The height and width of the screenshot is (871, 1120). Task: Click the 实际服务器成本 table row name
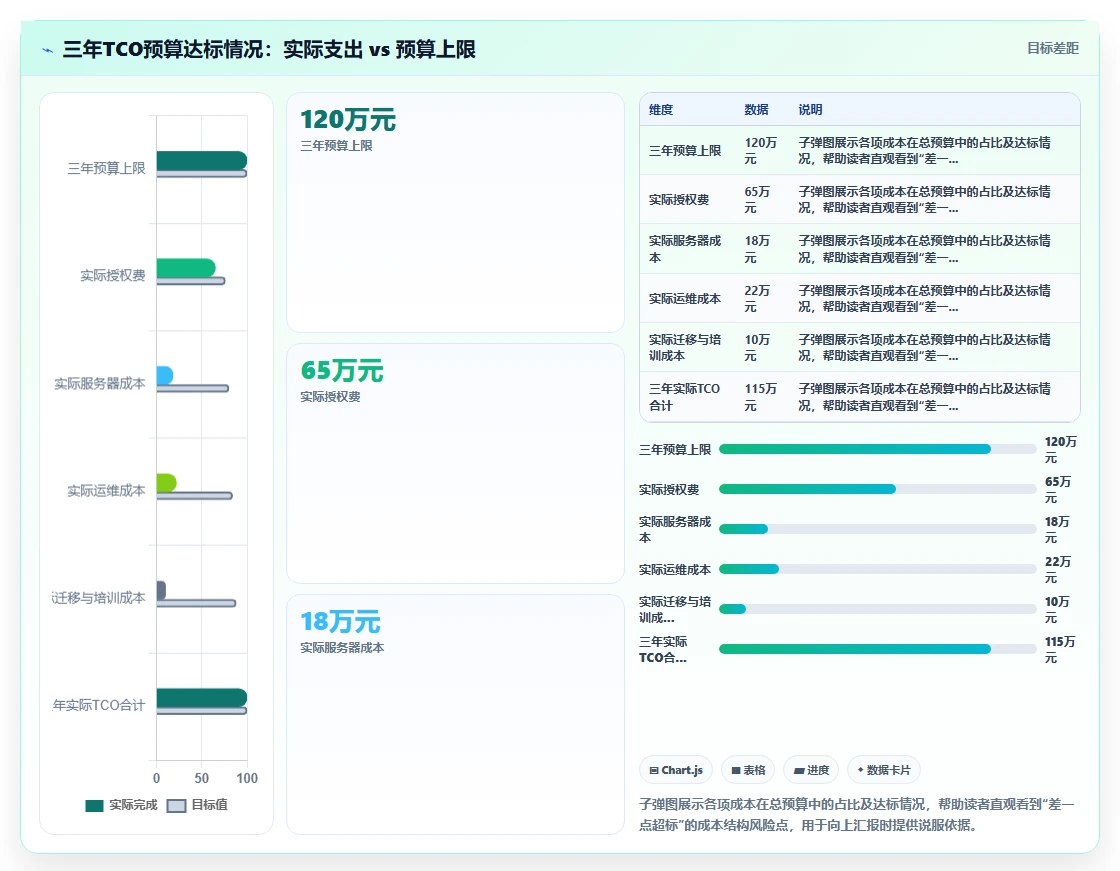point(685,249)
